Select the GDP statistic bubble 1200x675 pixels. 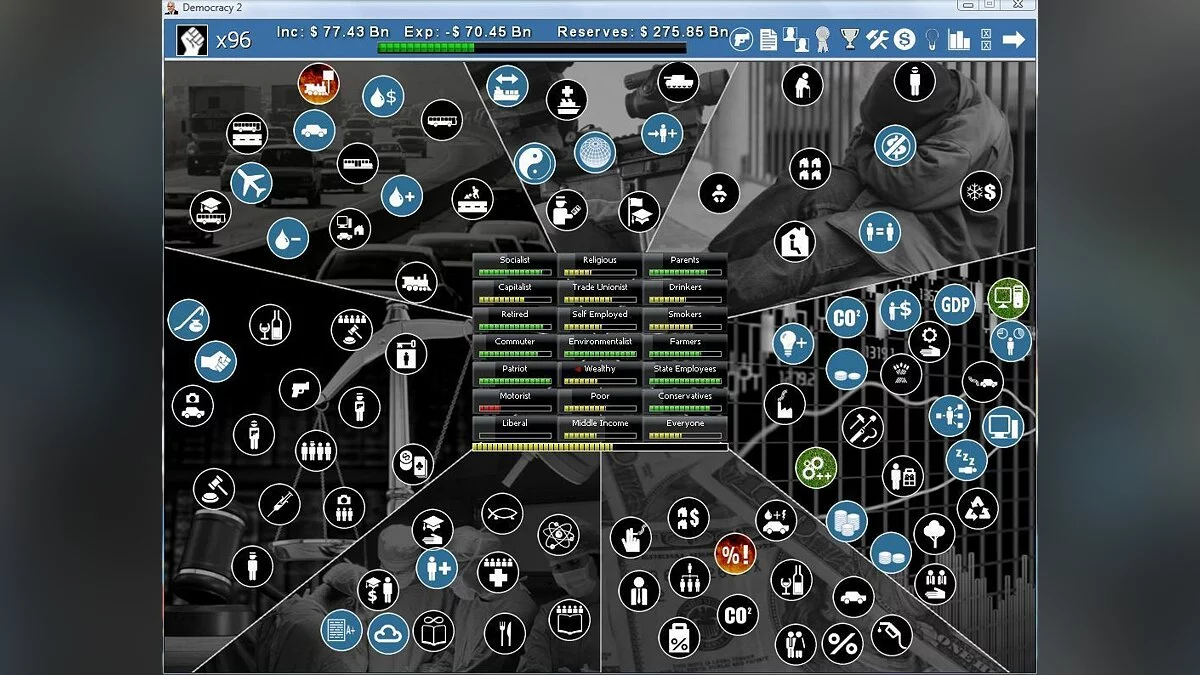point(955,304)
